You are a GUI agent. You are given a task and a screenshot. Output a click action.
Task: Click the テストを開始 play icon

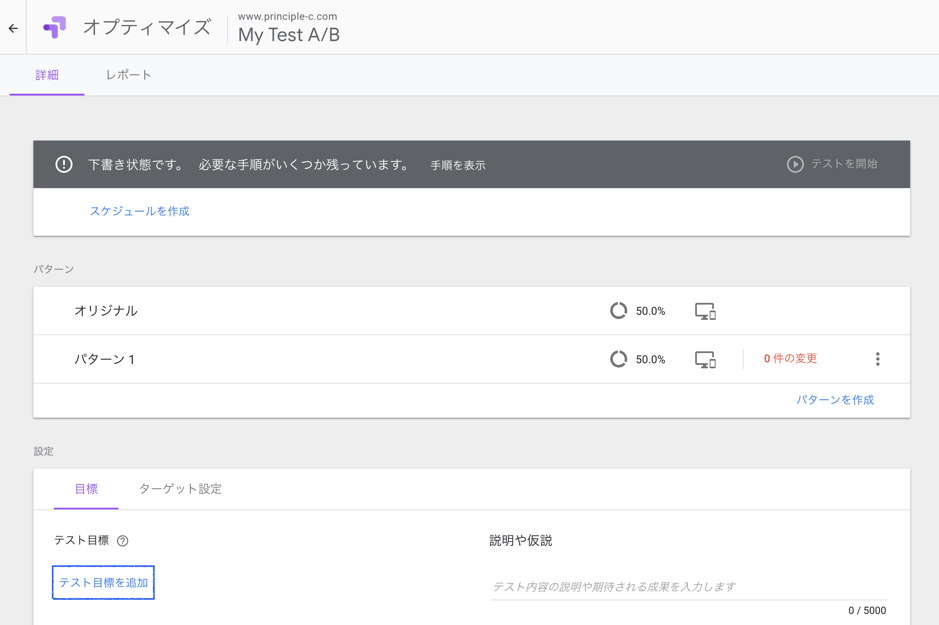pos(795,164)
